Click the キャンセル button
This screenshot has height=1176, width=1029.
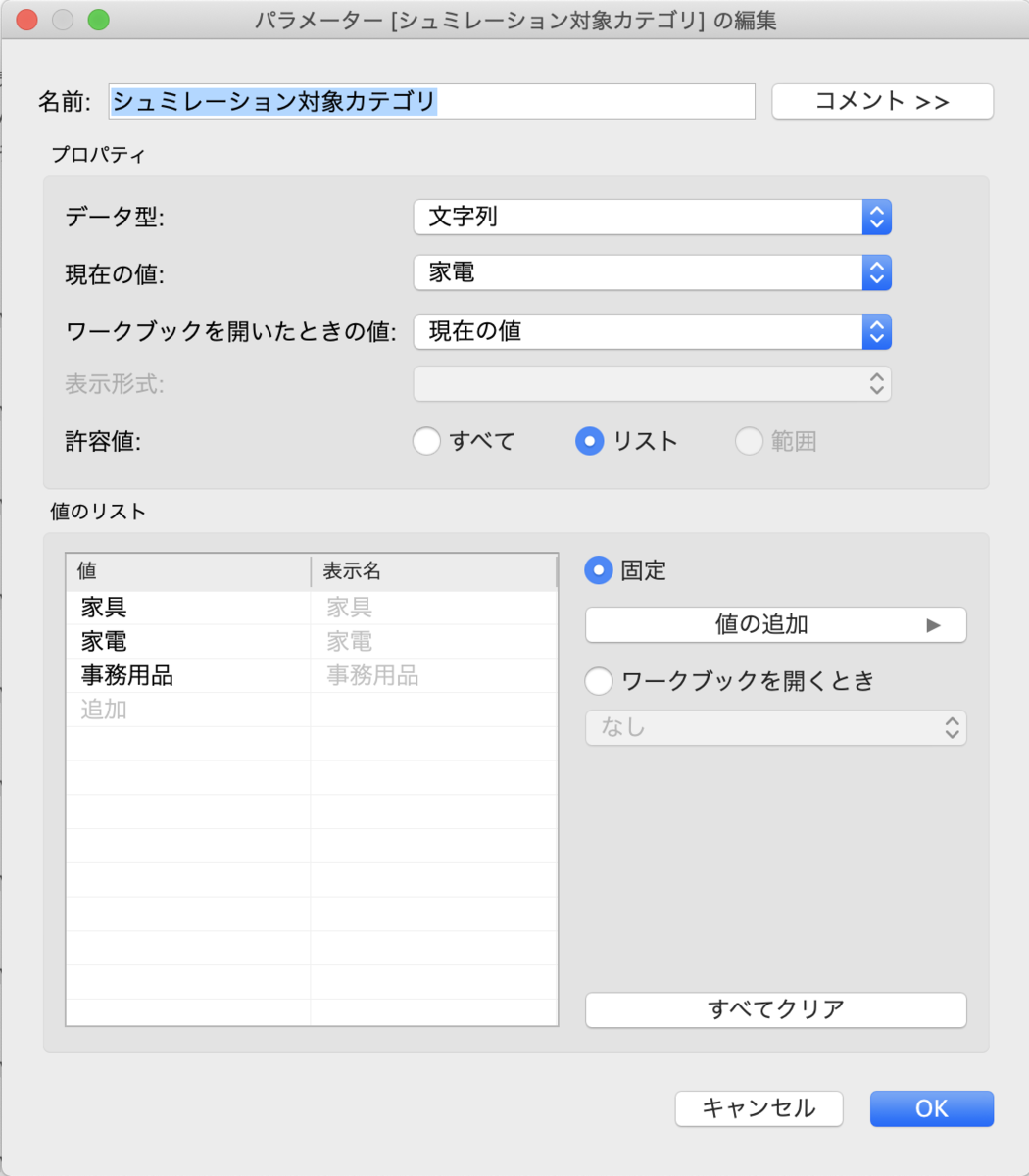(x=759, y=1108)
